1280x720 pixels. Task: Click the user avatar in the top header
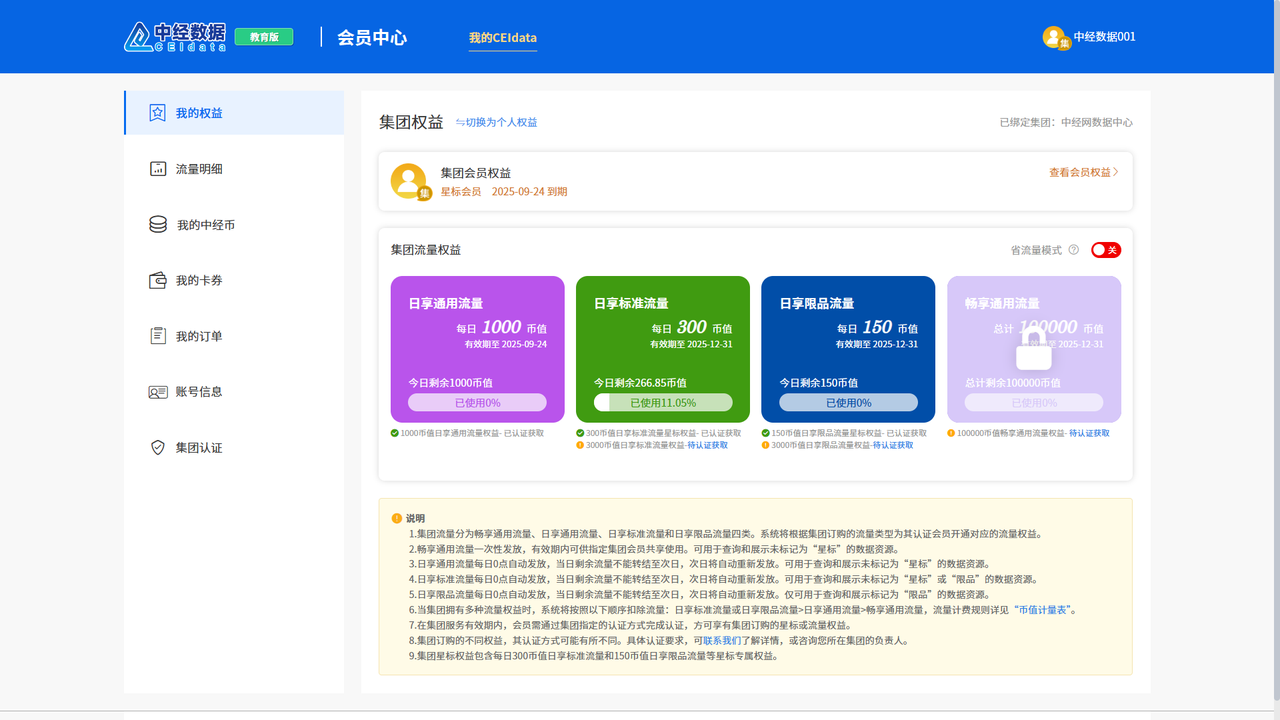(1054, 37)
